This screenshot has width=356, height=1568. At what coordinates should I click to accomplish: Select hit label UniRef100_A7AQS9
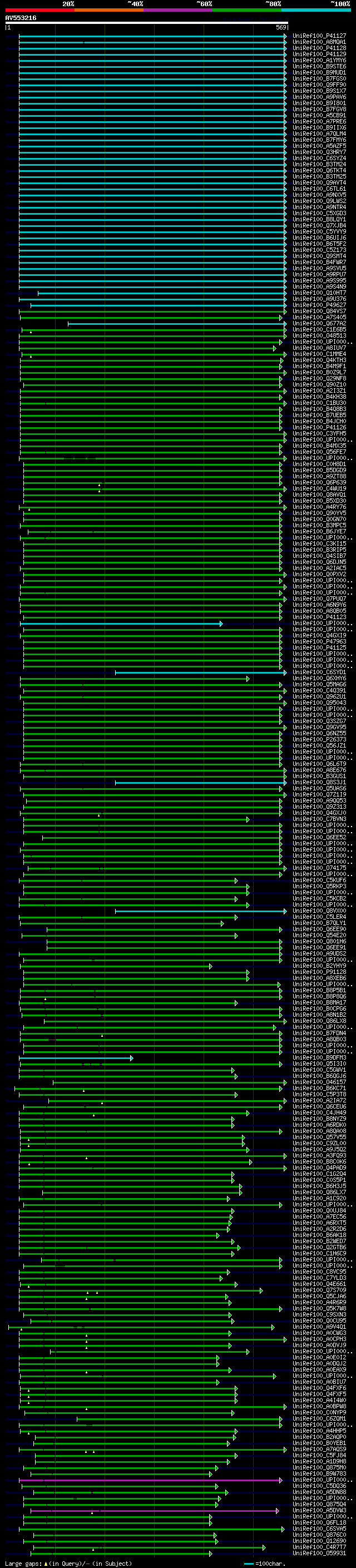pos(319,1449)
